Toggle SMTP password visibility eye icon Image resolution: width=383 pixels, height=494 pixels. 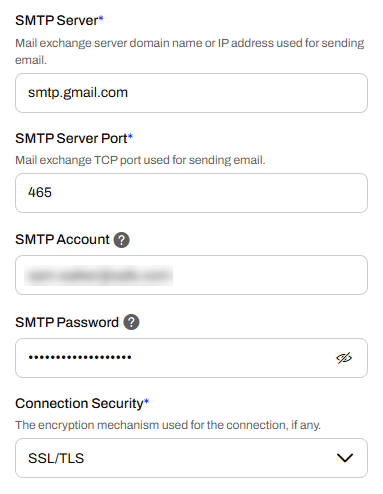click(344, 358)
